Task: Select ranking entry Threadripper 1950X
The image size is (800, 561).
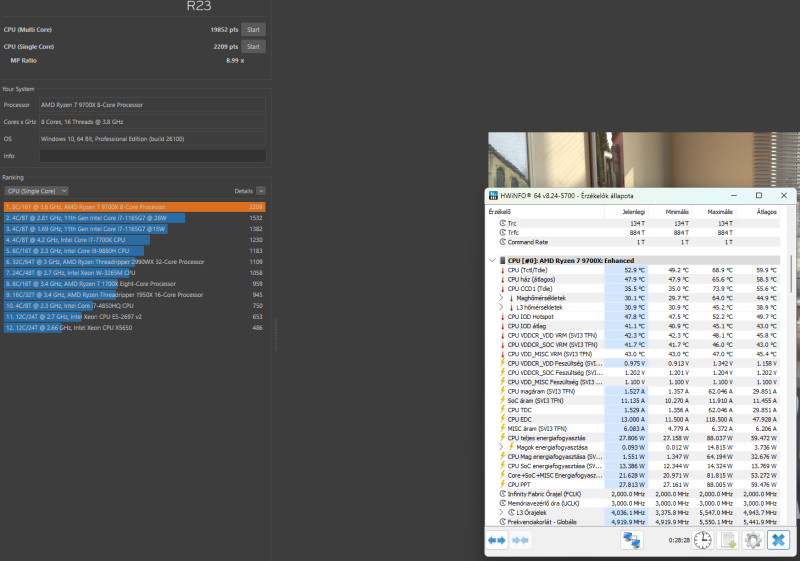Action: click(x=135, y=295)
